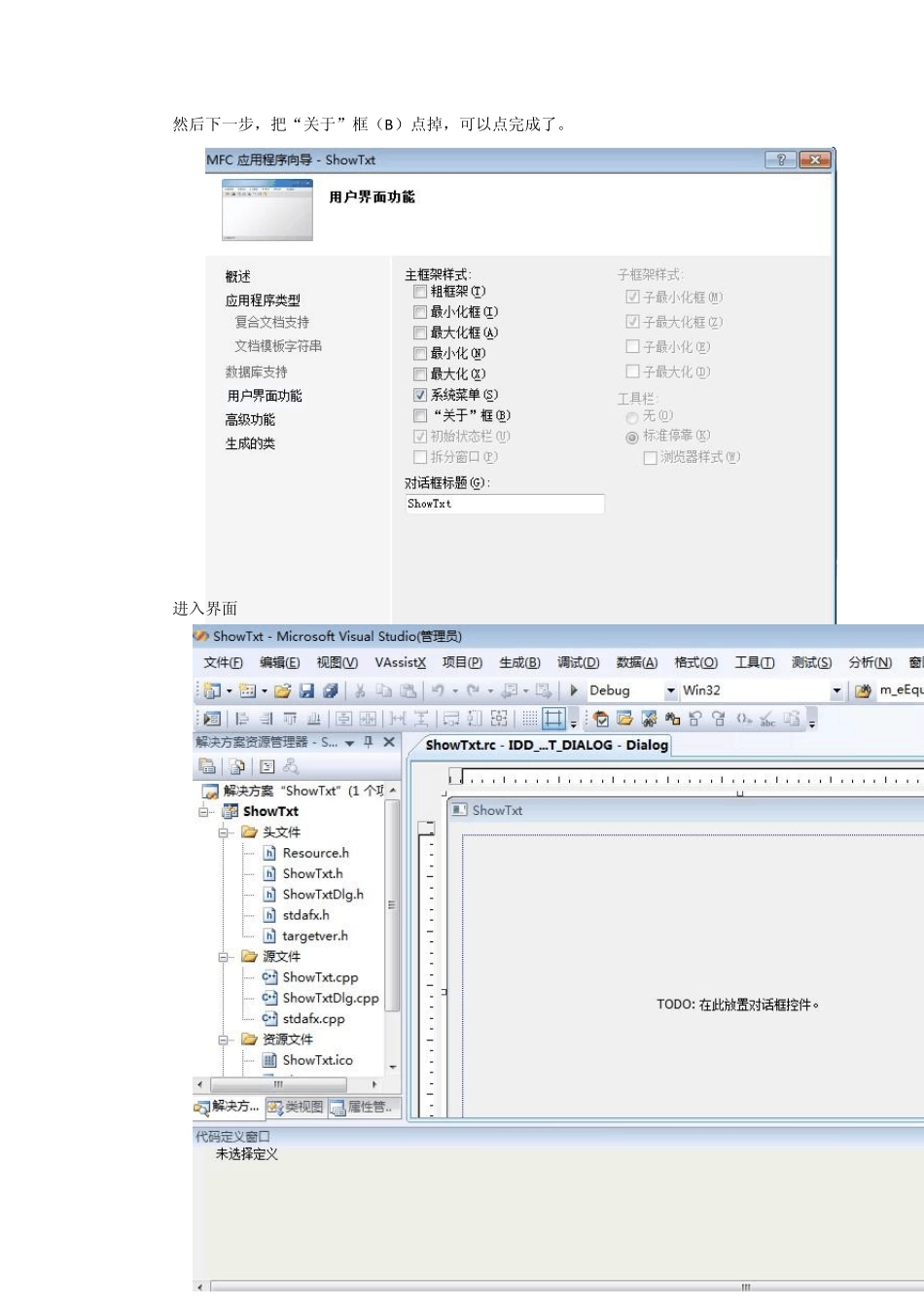Uncheck the 系统菜单(S) checkbox
The width and height of the screenshot is (924, 1307).
coord(420,395)
